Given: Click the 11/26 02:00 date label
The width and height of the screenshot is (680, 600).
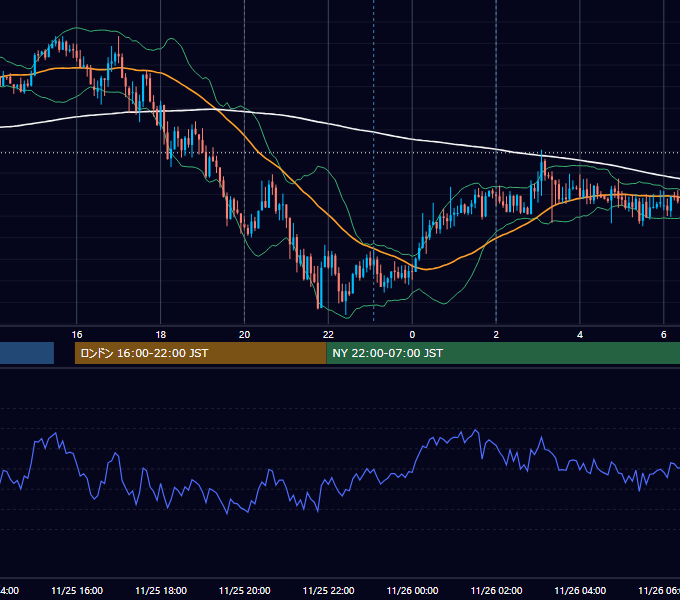Looking at the screenshot, I should coord(496,590).
